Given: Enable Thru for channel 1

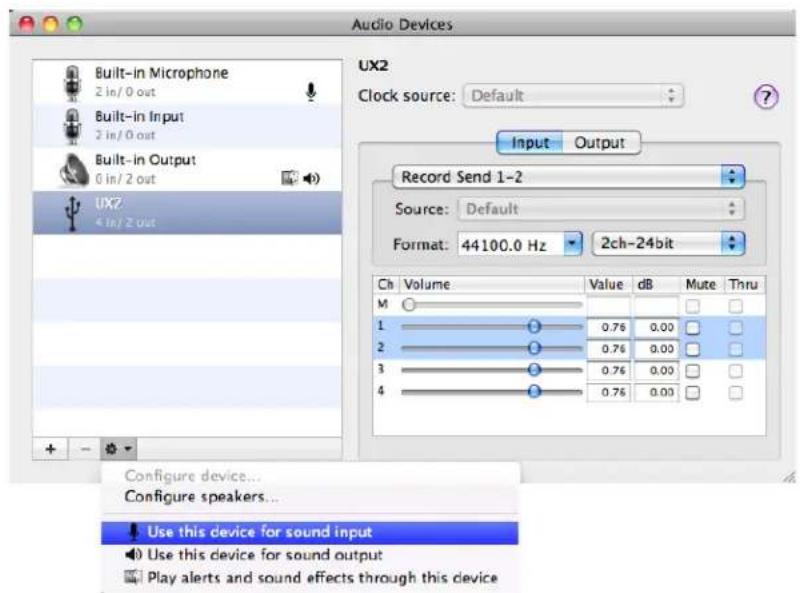Looking at the screenshot, I should pyautogui.click(x=735, y=328).
